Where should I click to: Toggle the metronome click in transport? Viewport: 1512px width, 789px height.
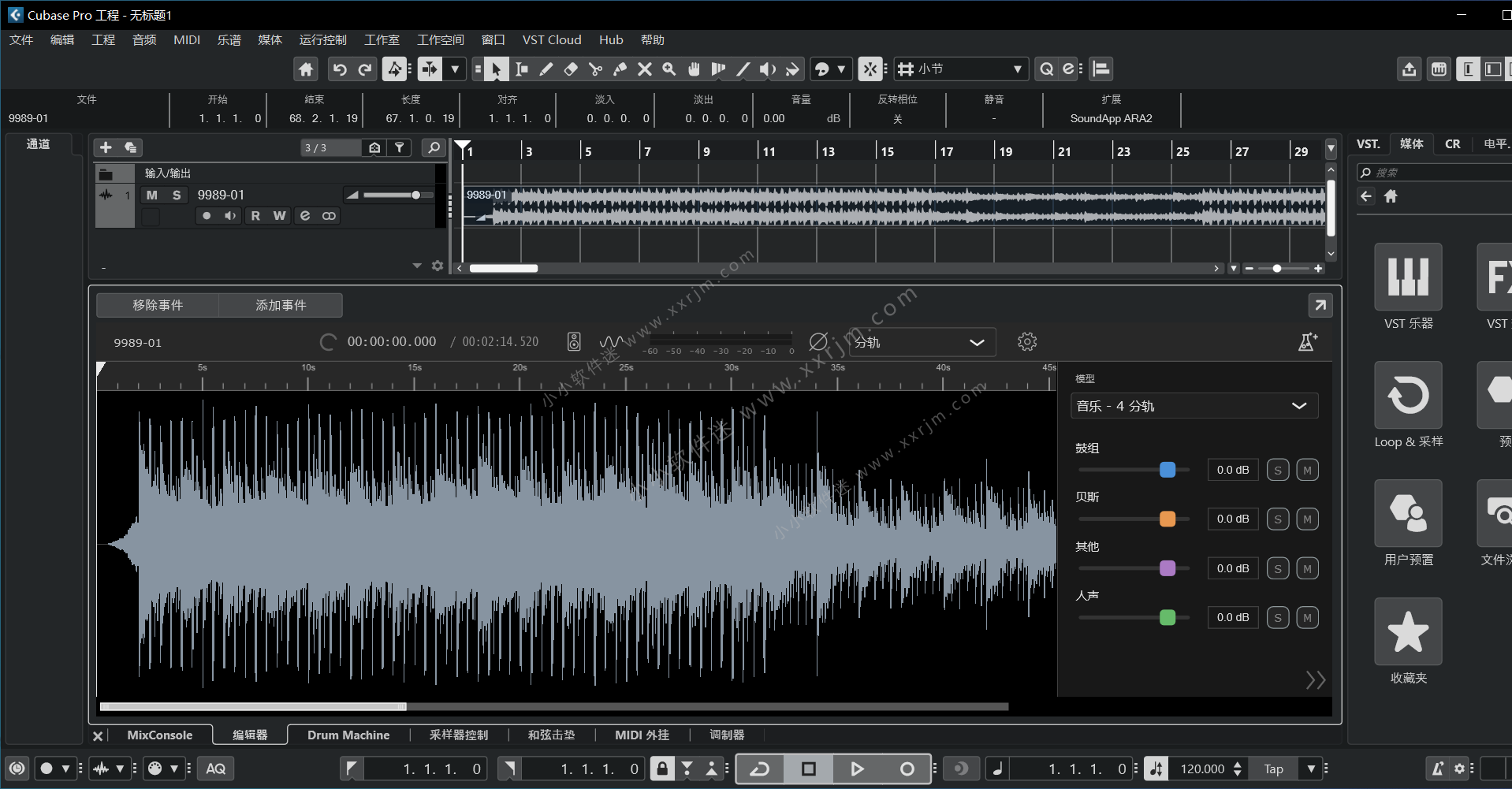pos(1438,769)
